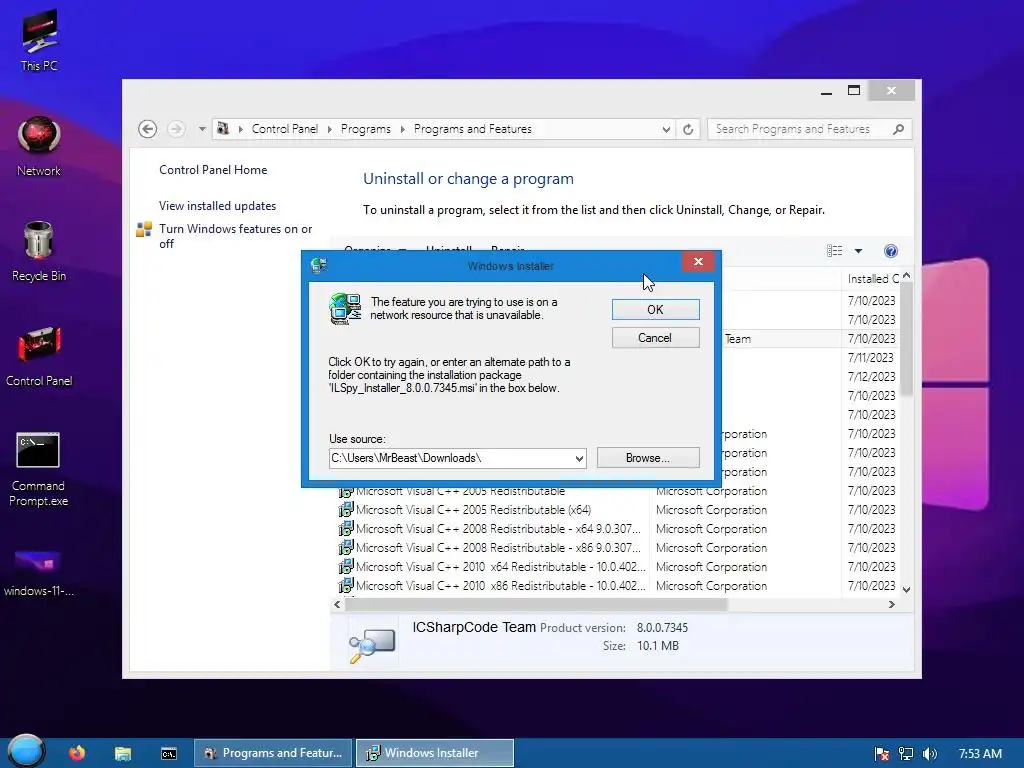Select the windows-11 desktop file

tap(39, 573)
